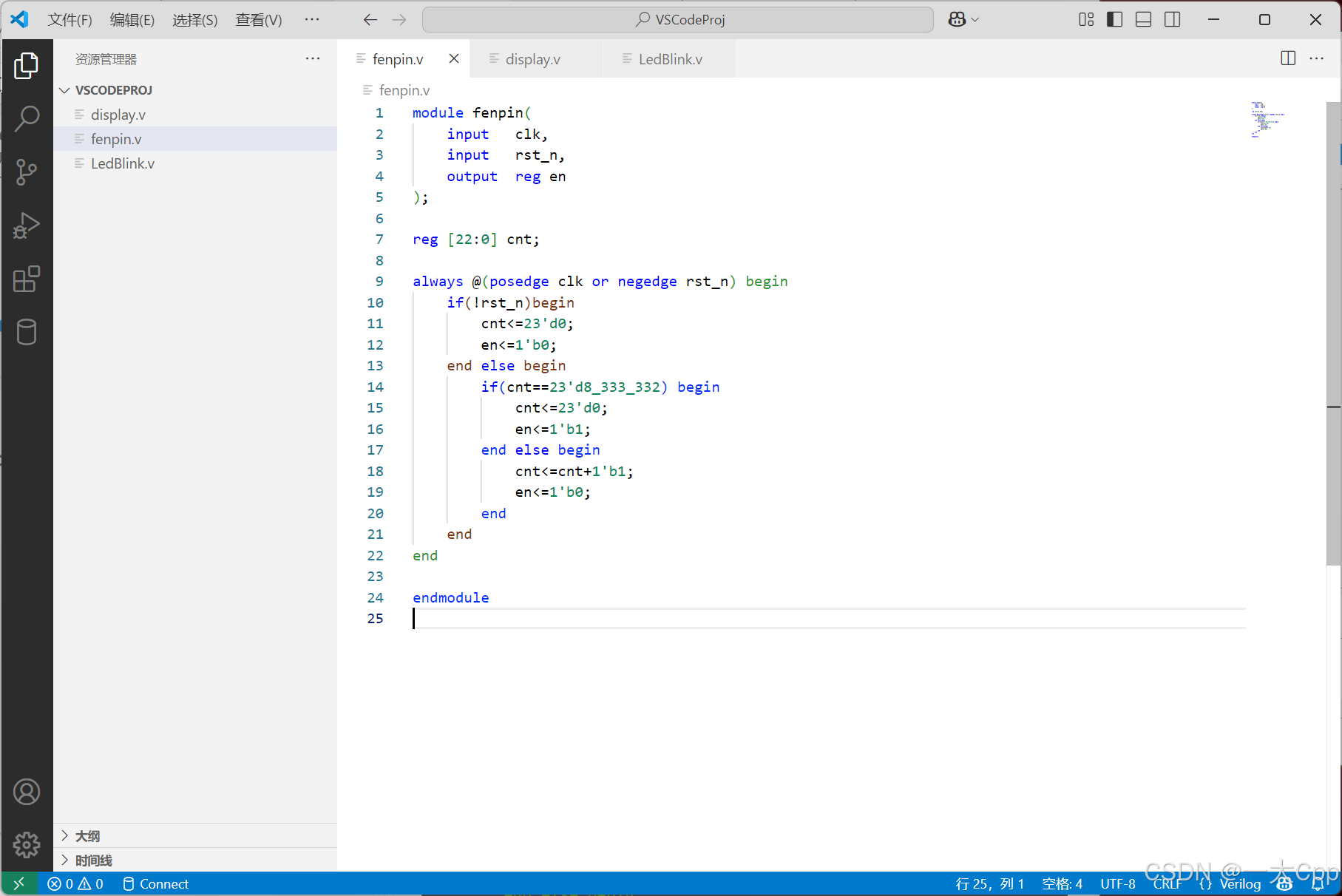Click the notifications bell in status bar
The height and width of the screenshot is (896, 1342).
pyautogui.click(x=1318, y=883)
